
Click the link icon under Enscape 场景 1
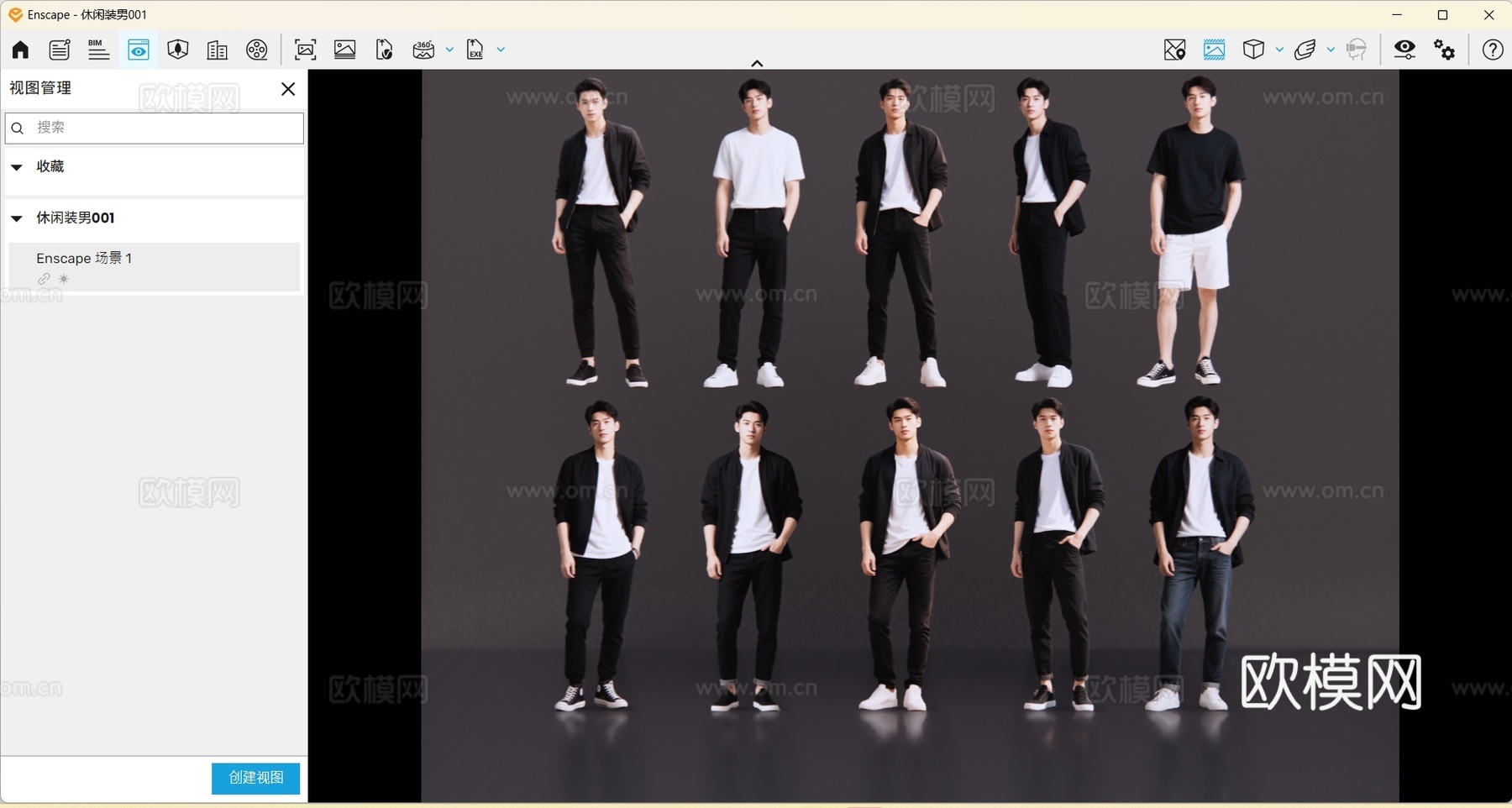coord(44,279)
